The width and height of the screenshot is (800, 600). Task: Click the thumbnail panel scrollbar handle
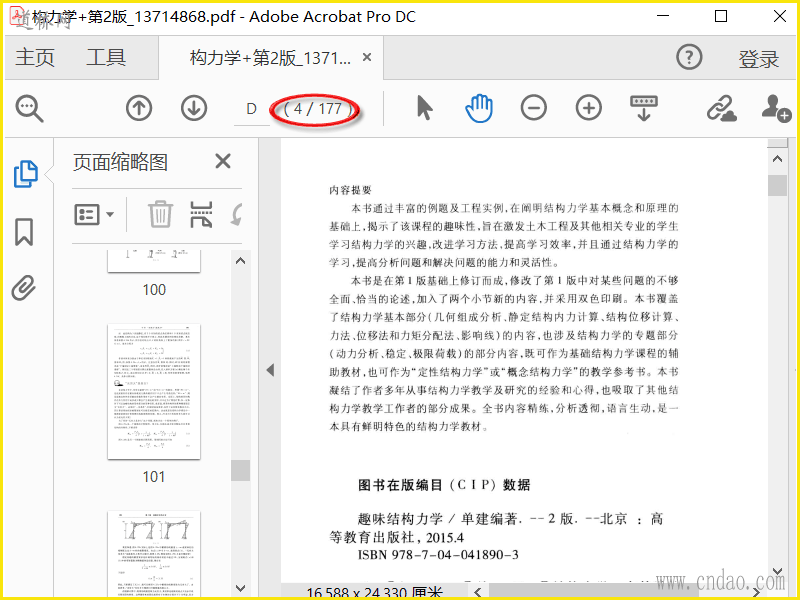pyautogui.click(x=240, y=471)
